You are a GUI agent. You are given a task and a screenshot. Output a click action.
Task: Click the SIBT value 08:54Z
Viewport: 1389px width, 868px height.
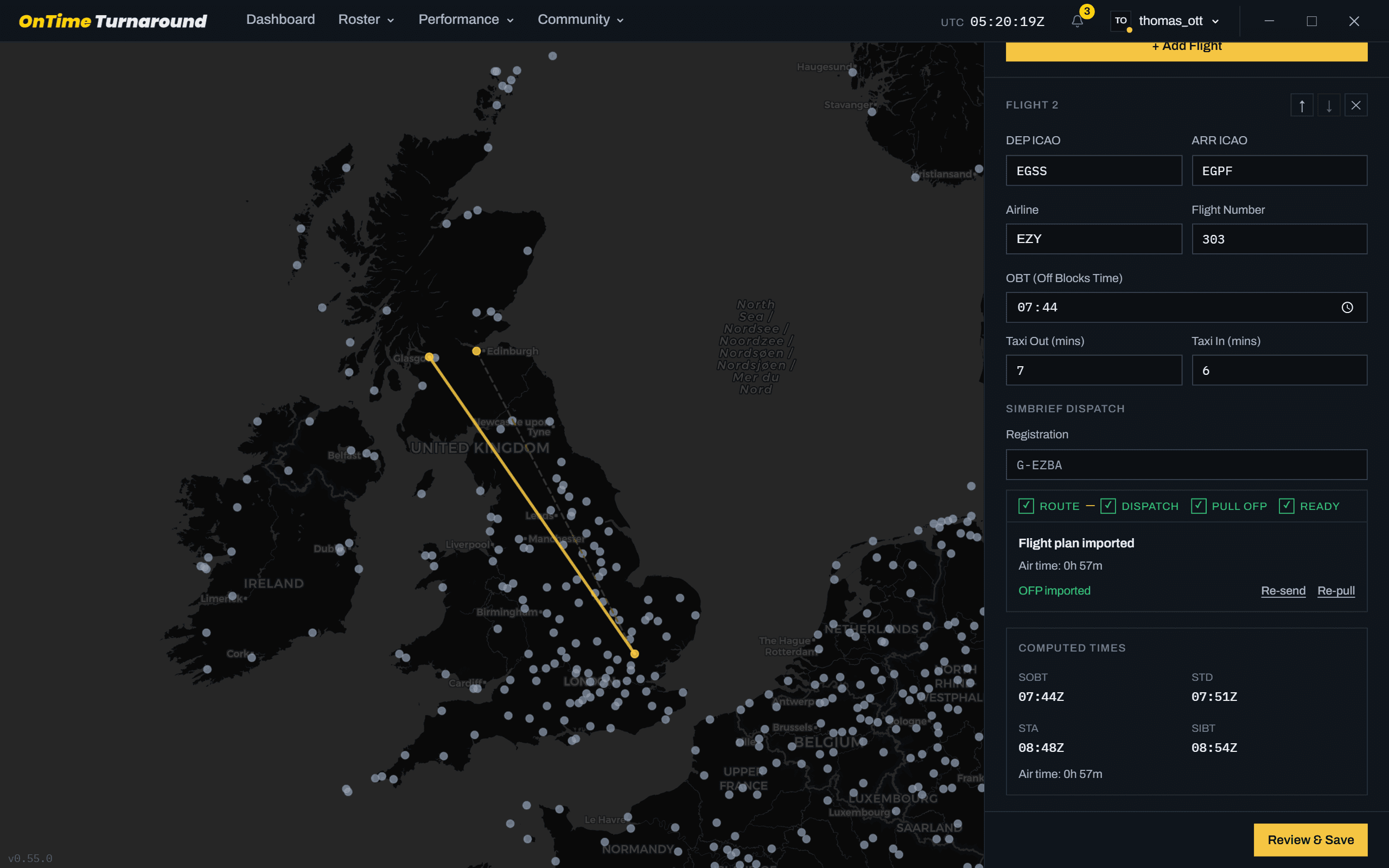click(x=1214, y=748)
